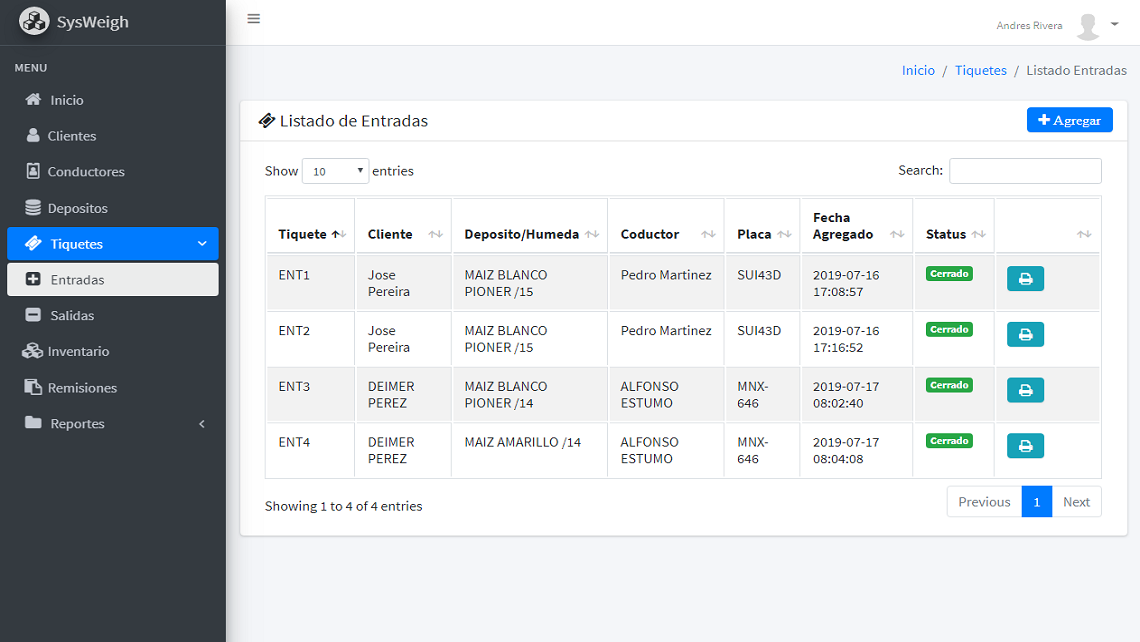Go to Salidas in the sidebar
Image resolution: width=1140 pixels, height=642 pixels.
point(72,316)
